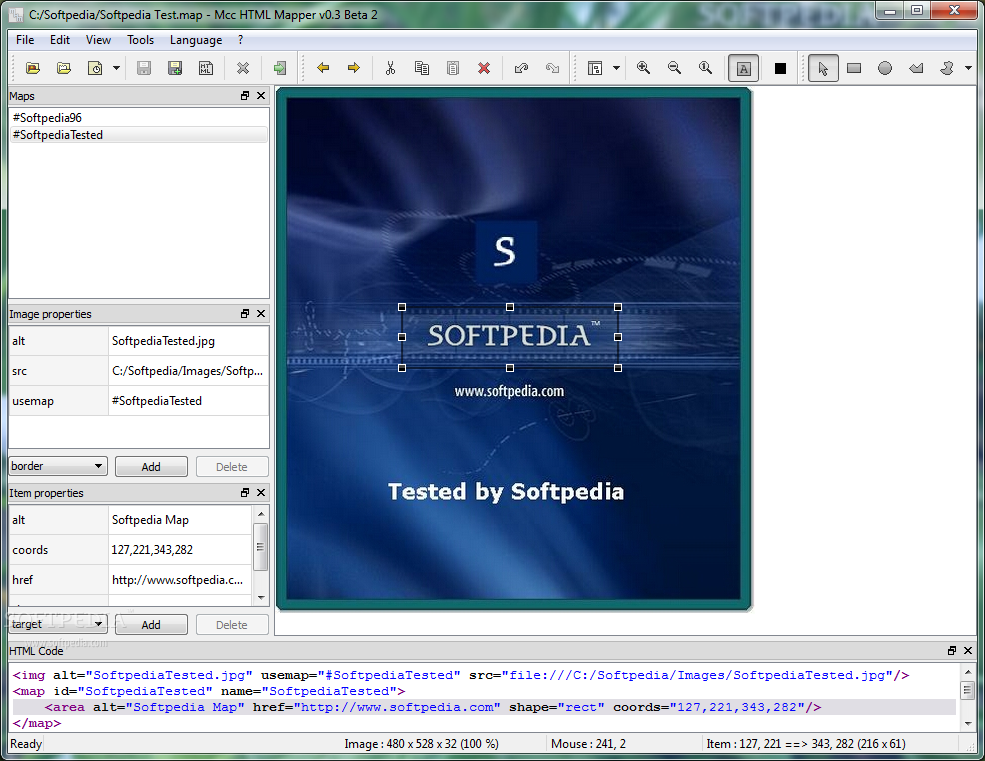
Task: Open the File menu
Action: point(25,40)
